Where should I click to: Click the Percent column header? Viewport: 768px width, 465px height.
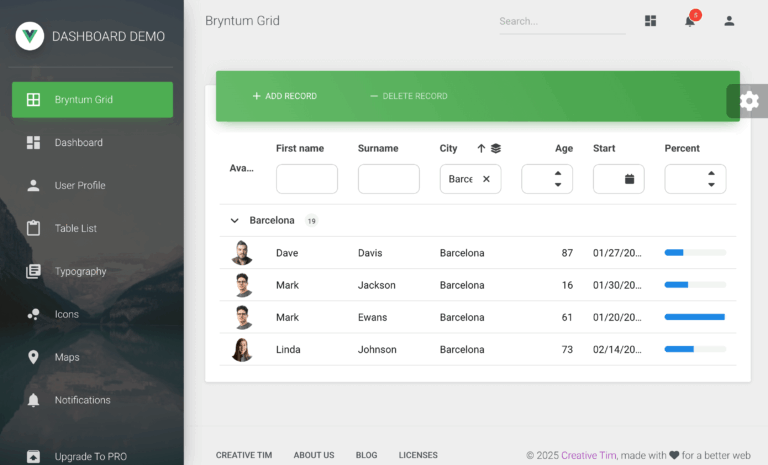tap(682, 148)
